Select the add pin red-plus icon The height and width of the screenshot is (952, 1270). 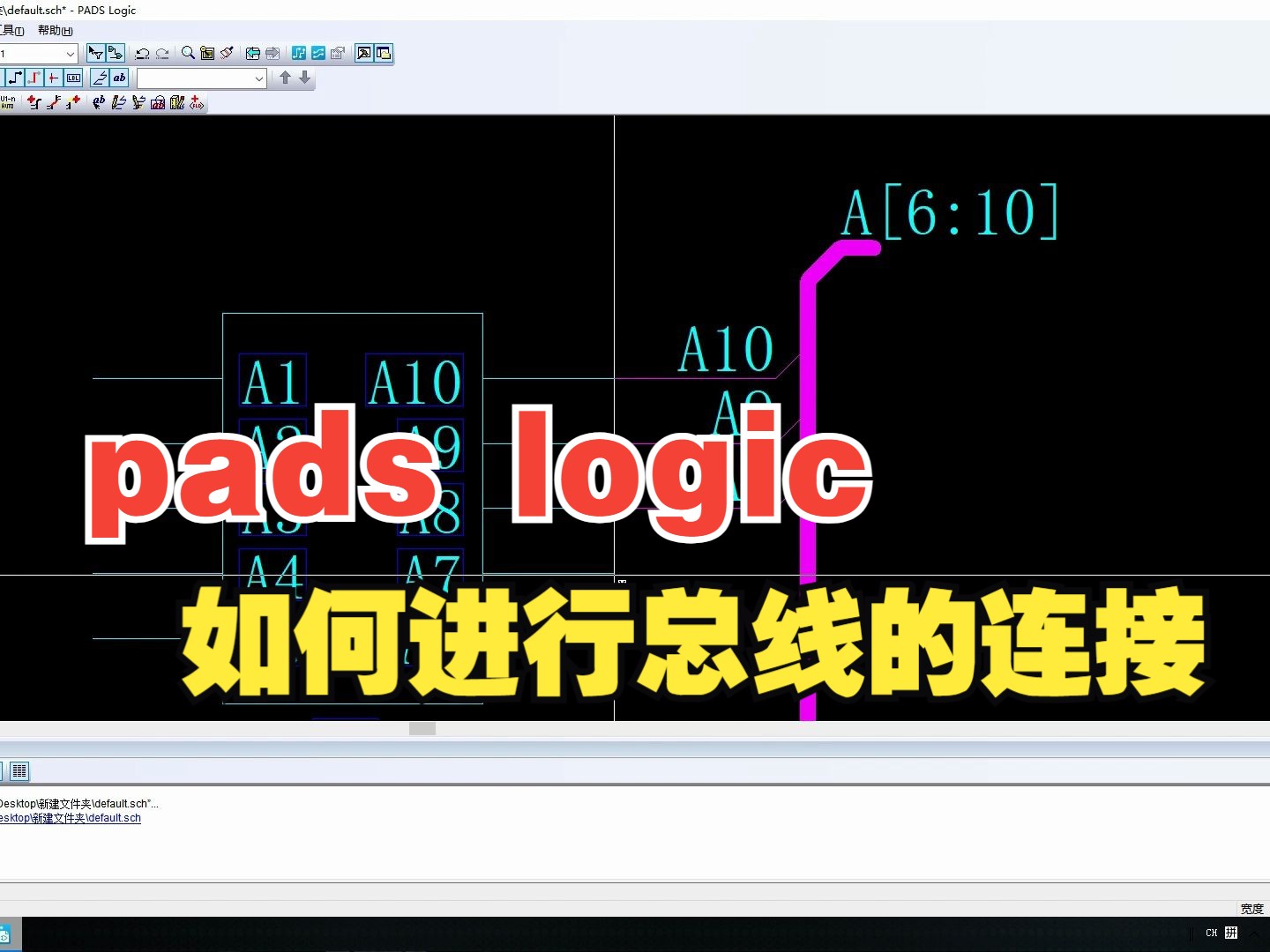tap(34, 103)
